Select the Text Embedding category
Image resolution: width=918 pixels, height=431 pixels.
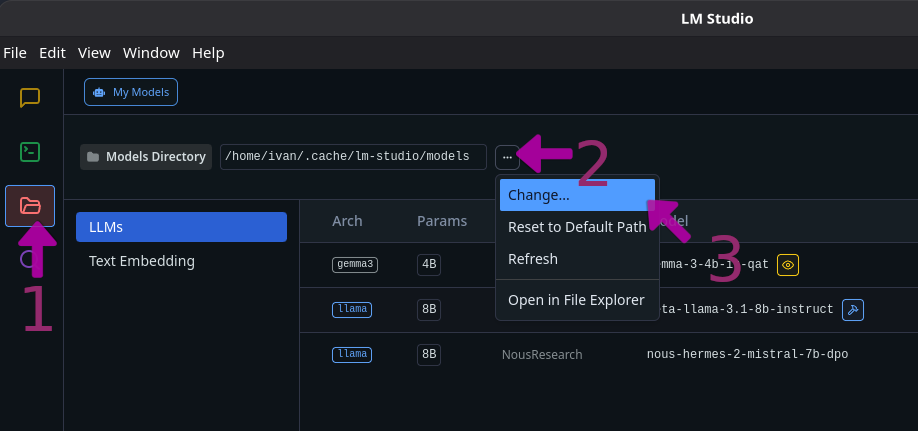pos(181,261)
